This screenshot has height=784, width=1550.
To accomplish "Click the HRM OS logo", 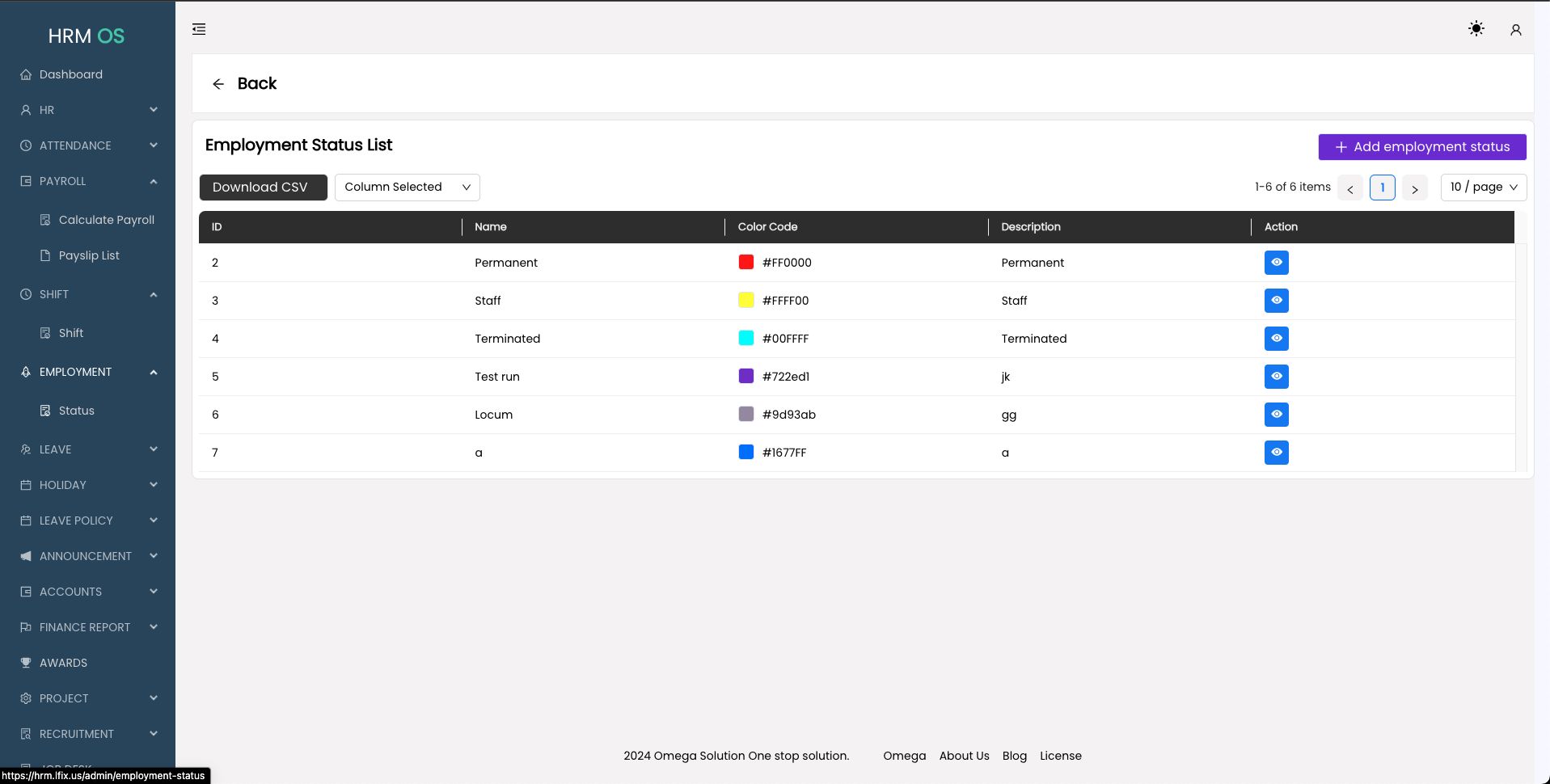I will pos(86,36).
